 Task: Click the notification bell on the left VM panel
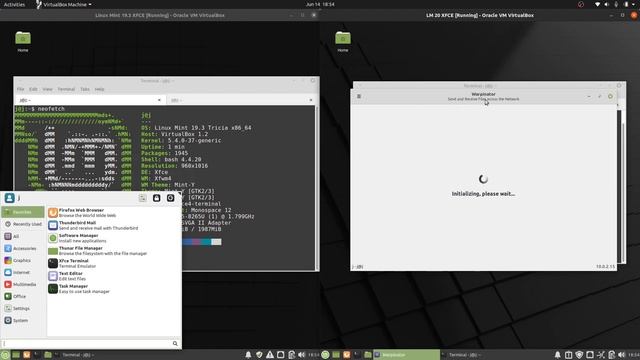point(248,355)
